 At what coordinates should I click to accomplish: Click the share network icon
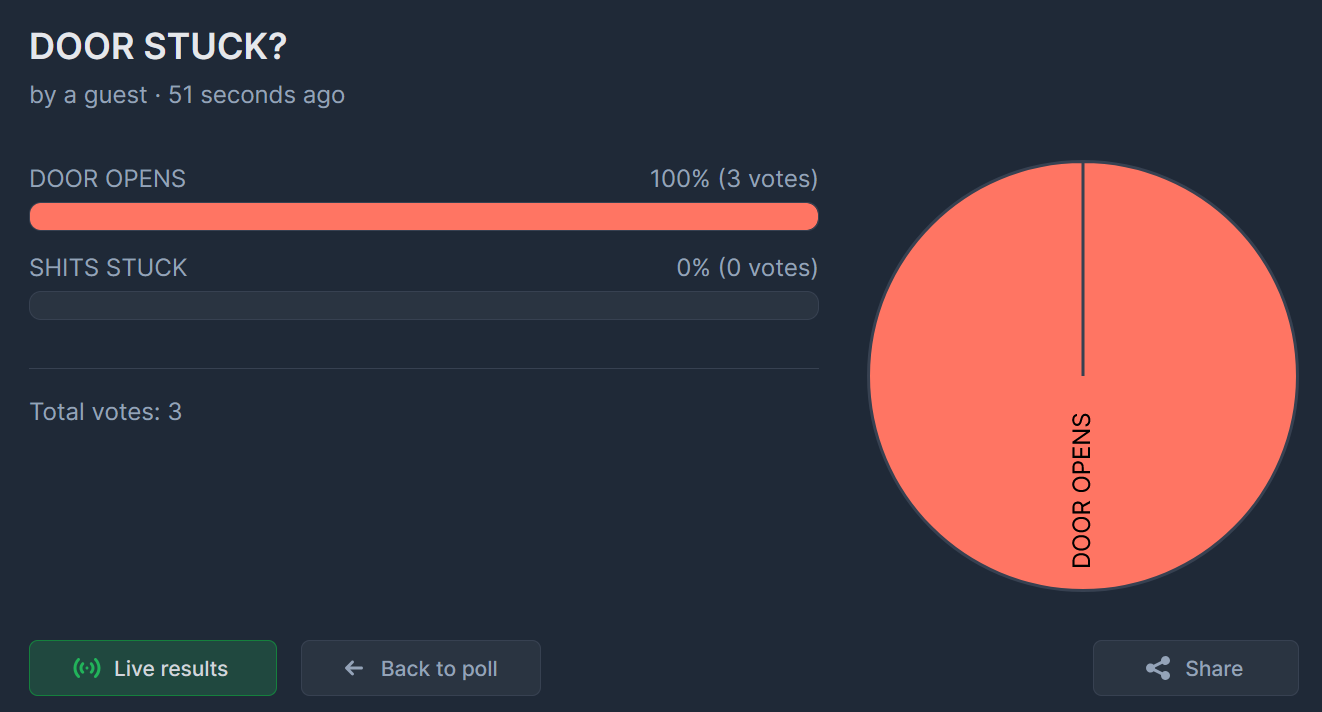(x=1158, y=668)
